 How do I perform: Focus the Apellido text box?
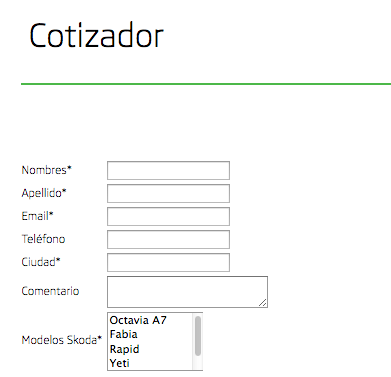tap(168, 193)
